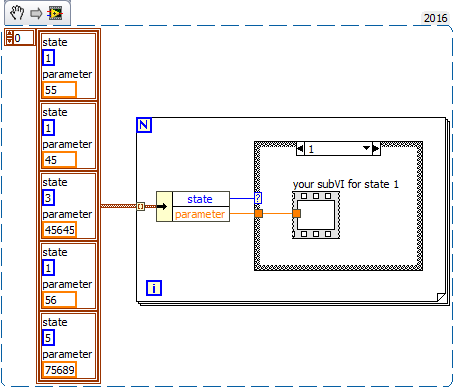The image size is (454, 388).
Task: Click the parameter field containing 45645
Action: coord(60,230)
